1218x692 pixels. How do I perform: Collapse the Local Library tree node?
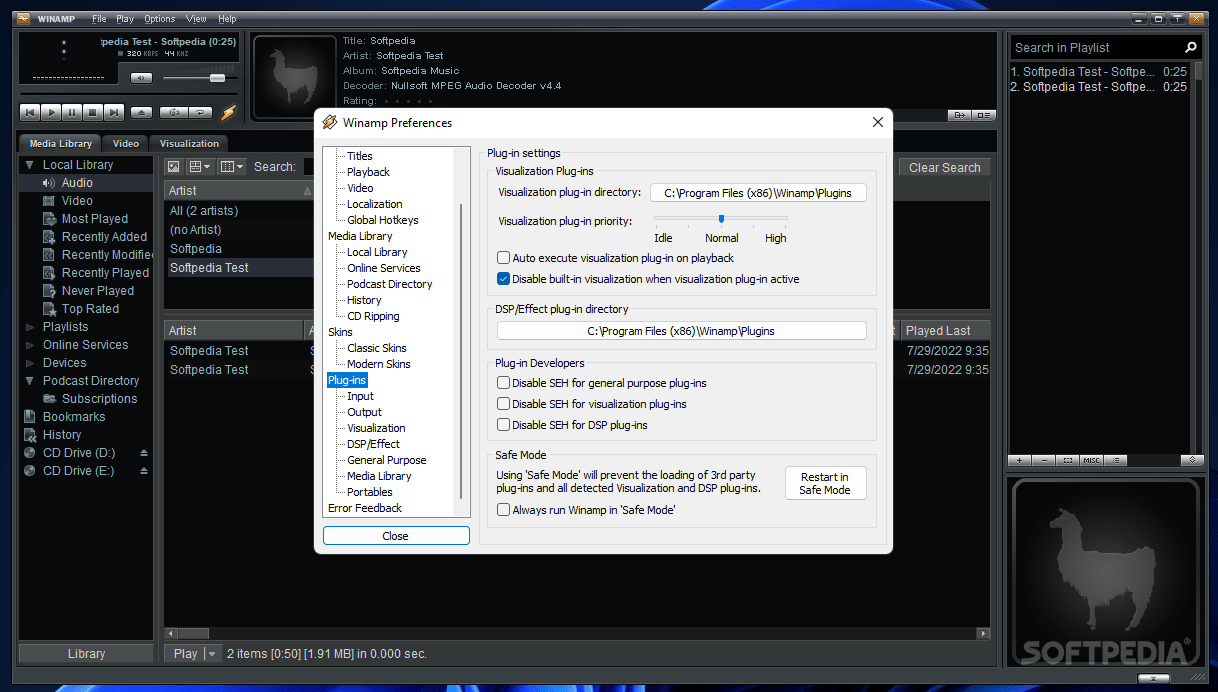31,165
